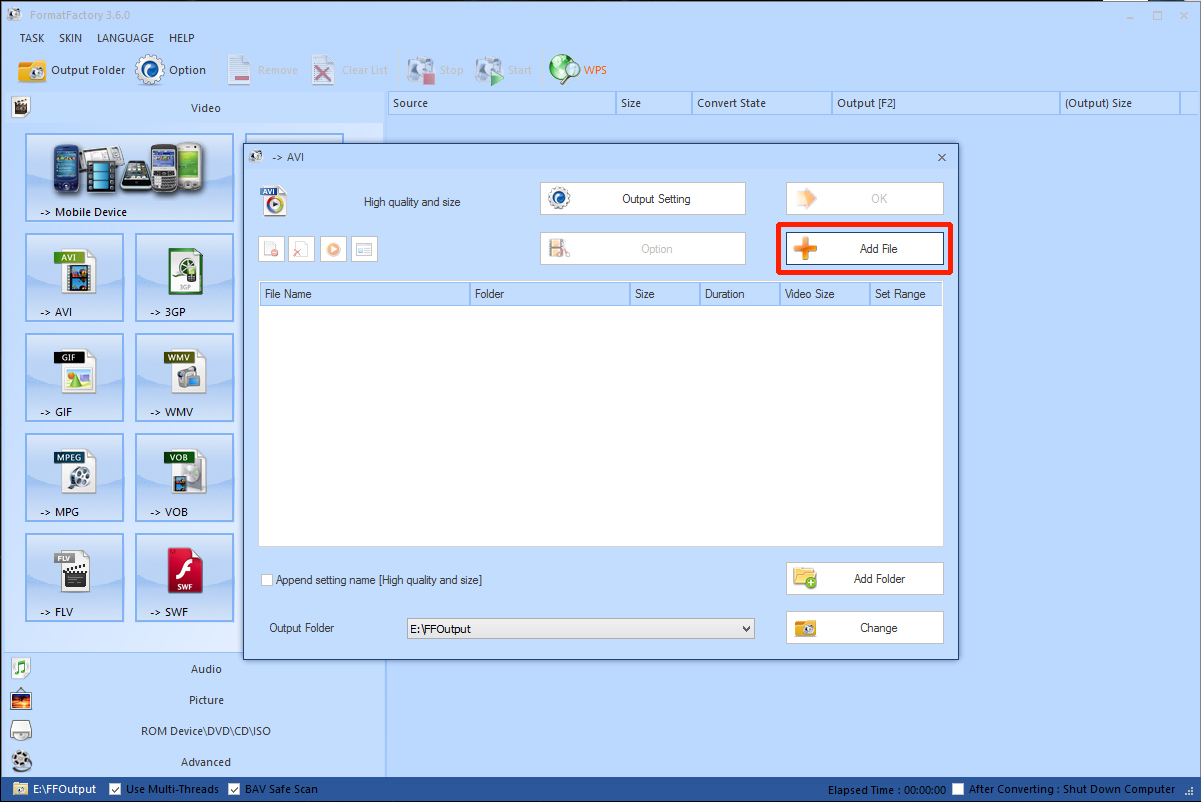
Task: Select the MPG conversion tile
Action: coord(75,477)
